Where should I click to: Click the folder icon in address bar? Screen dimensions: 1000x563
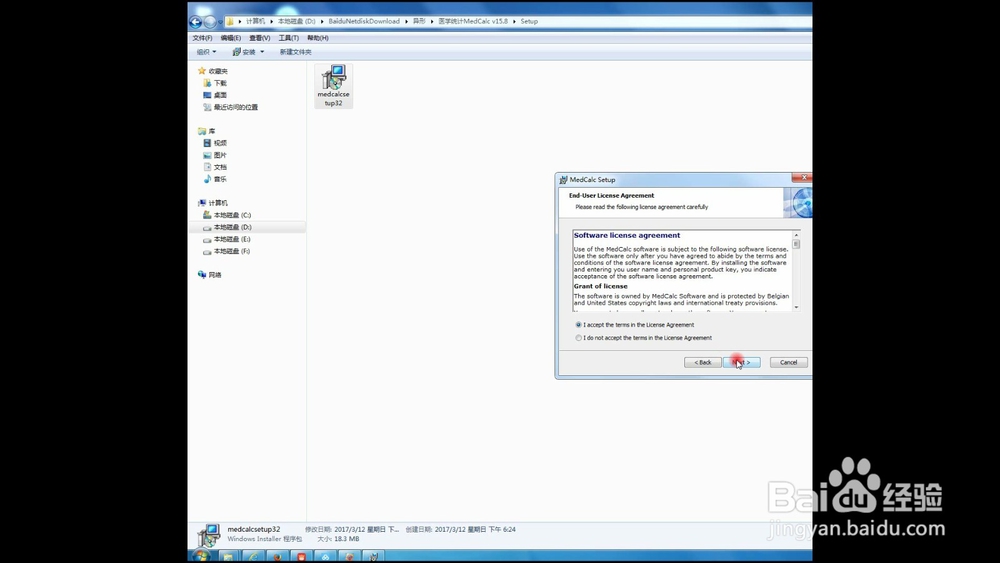230,21
